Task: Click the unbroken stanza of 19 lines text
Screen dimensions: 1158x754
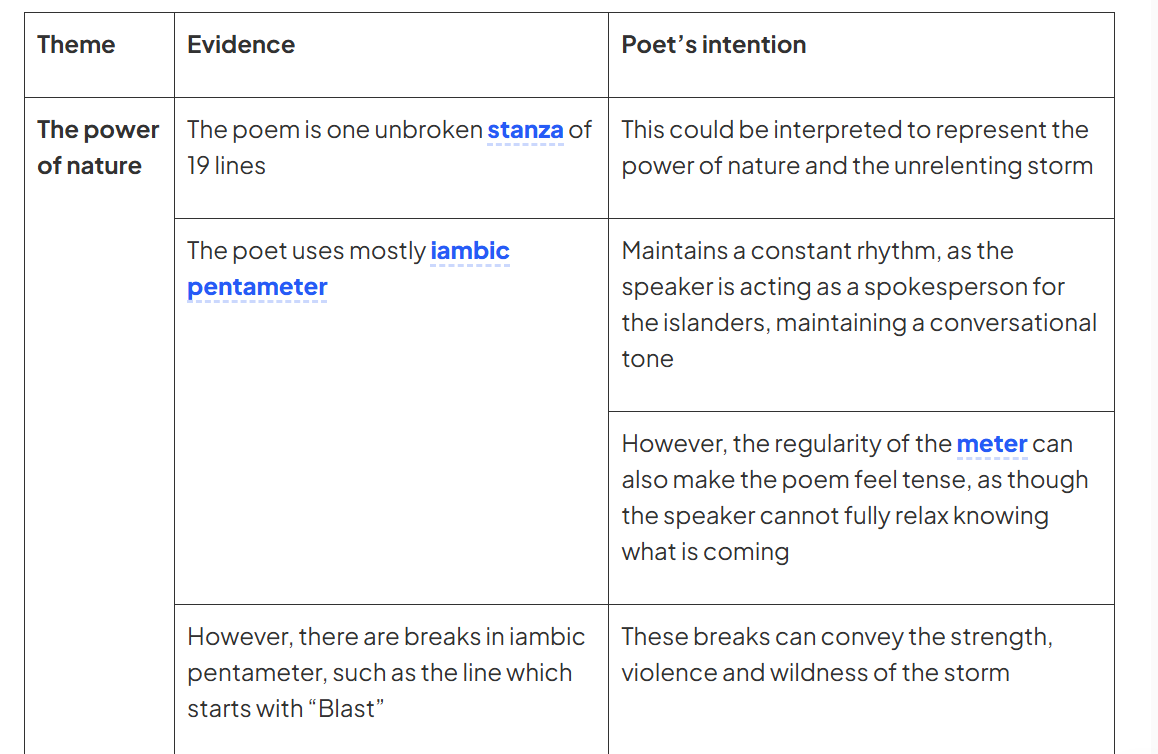Action: point(389,148)
